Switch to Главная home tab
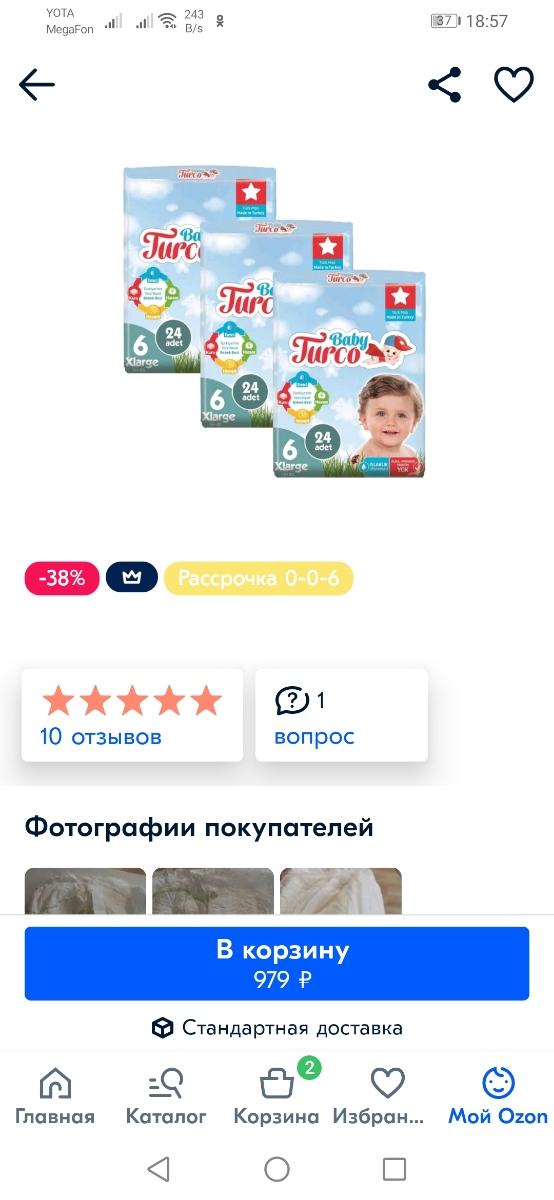Viewport: 554px width, 1200px height. click(x=55, y=1097)
